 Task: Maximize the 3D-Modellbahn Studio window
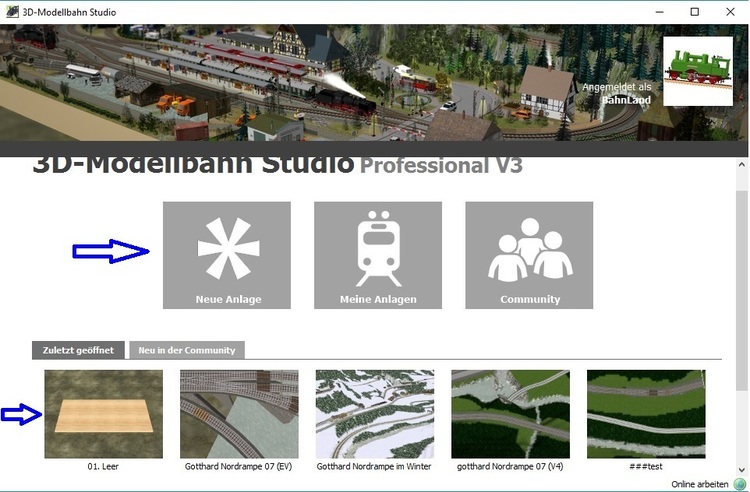[x=695, y=12]
